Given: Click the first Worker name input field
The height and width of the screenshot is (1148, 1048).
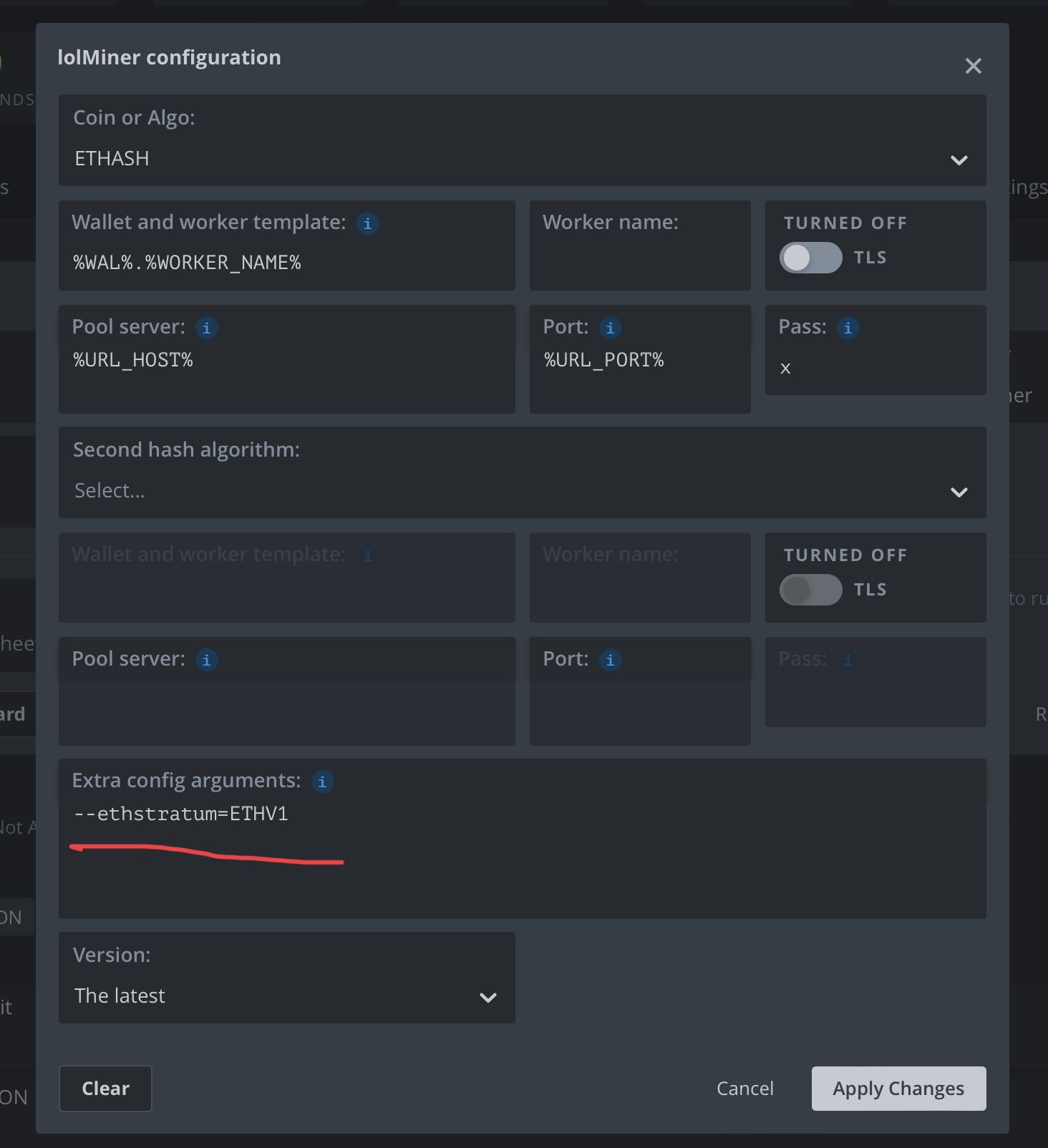Looking at the screenshot, I should point(640,245).
